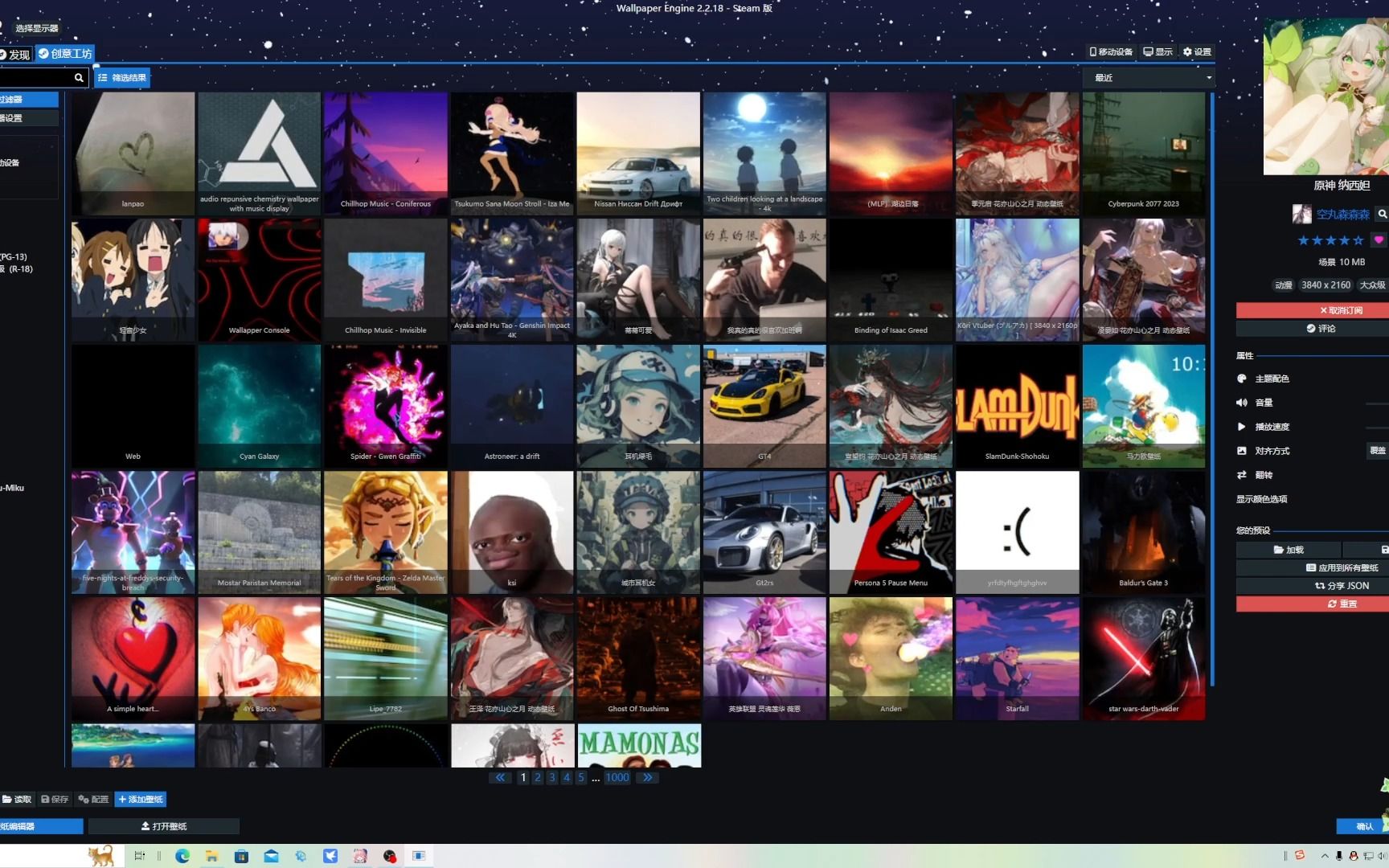Click the 播放速度 speed slider
Image resolution: width=1389 pixels, height=868 pixels.
(x=1378, y=427)
